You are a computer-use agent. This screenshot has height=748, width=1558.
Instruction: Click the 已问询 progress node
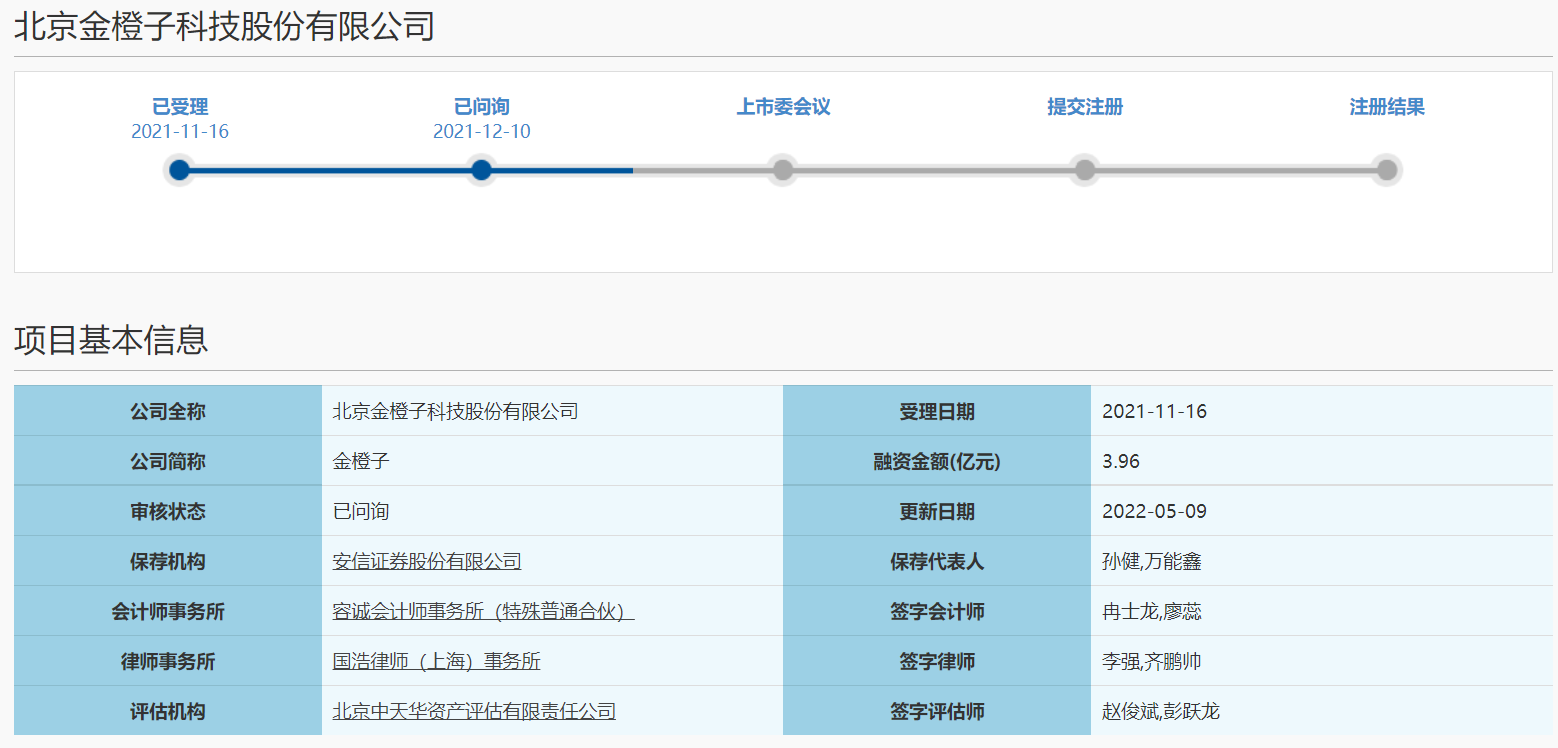(481, 170)
